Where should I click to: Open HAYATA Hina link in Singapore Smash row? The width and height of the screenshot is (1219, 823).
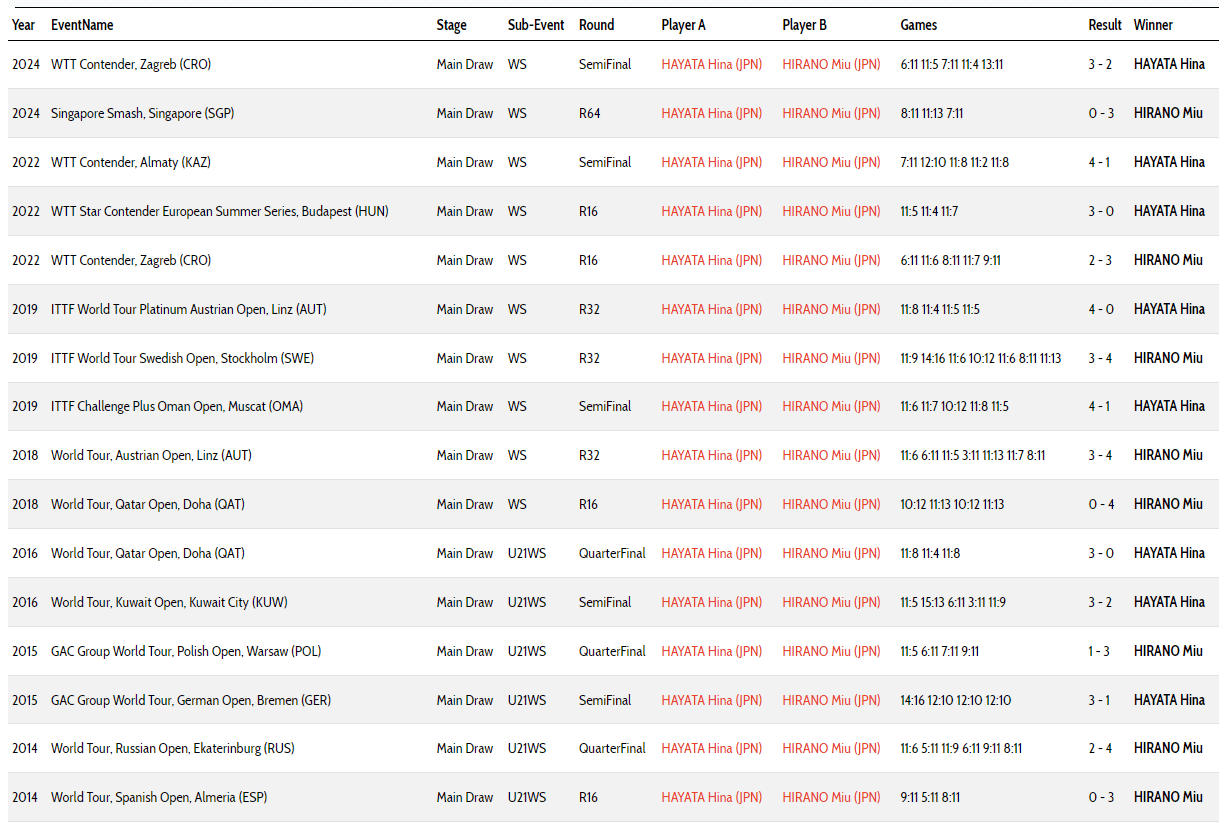click(x=712, y=113)
